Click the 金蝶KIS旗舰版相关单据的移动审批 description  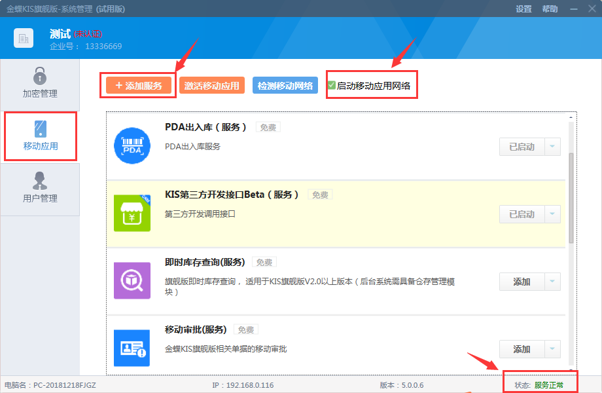226,349
